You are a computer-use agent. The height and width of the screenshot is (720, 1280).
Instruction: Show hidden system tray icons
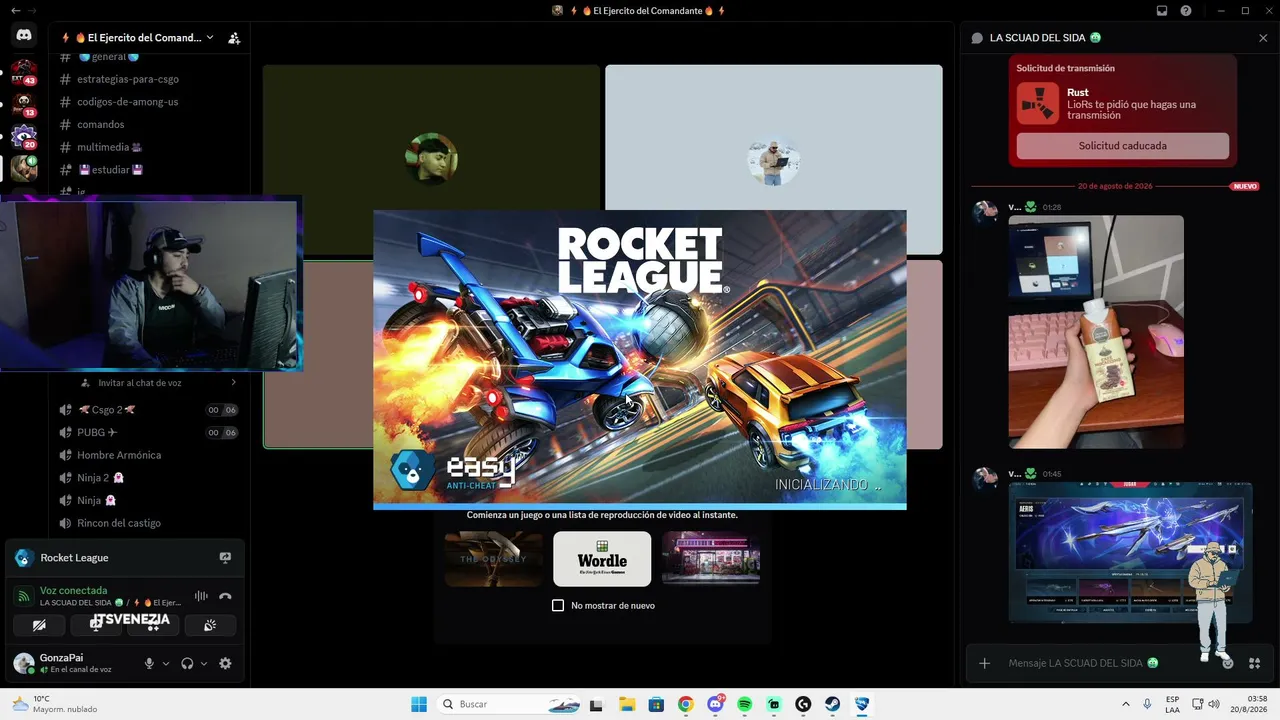point(1126,704)
